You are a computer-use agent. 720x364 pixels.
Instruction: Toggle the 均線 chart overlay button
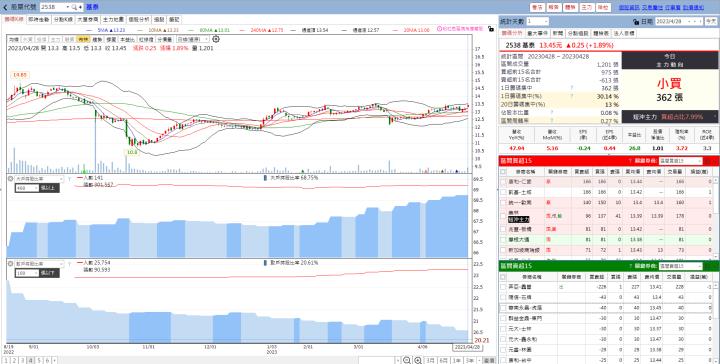click(x=13, y=39)
